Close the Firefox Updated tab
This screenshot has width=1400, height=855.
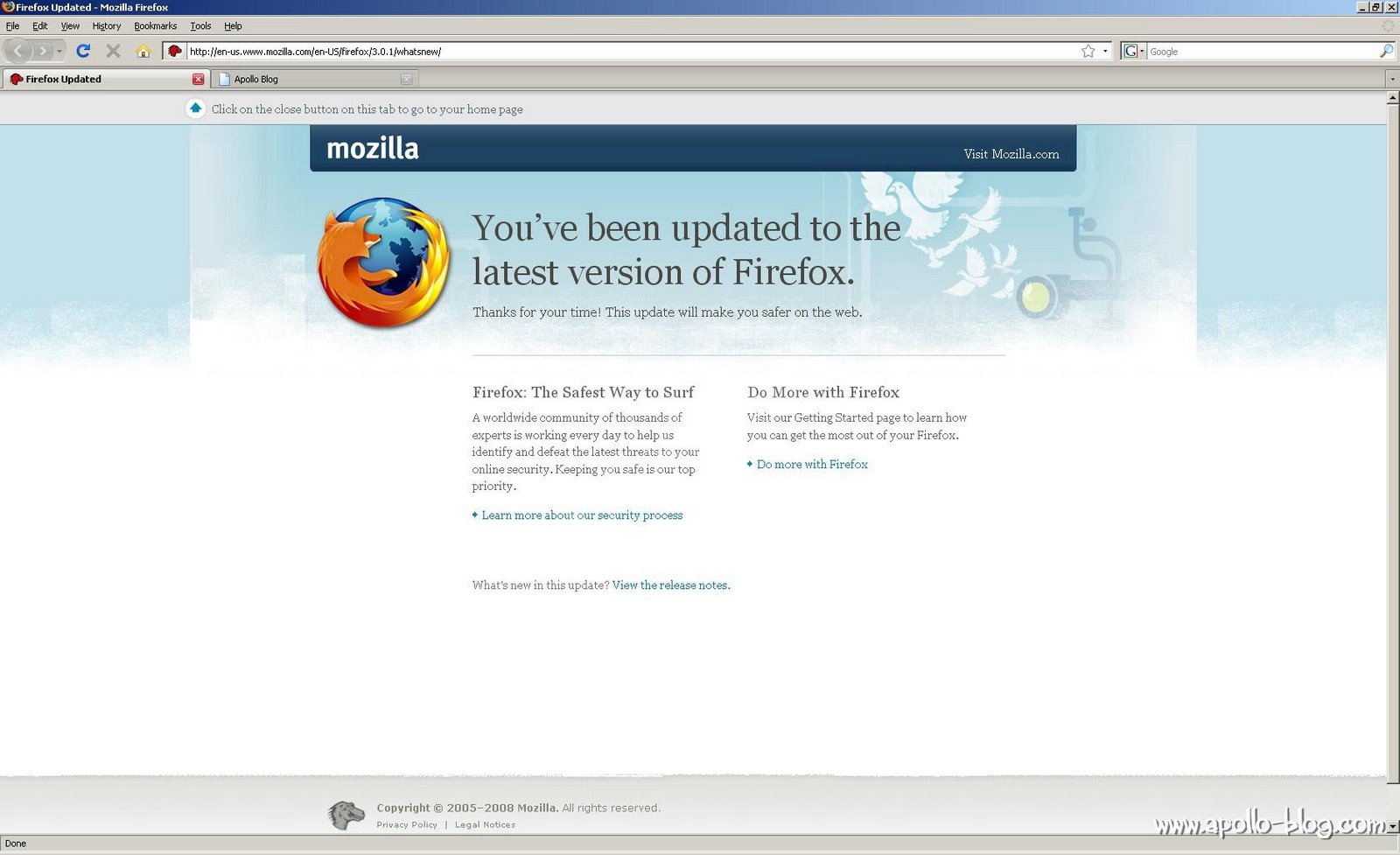[198, 79]
